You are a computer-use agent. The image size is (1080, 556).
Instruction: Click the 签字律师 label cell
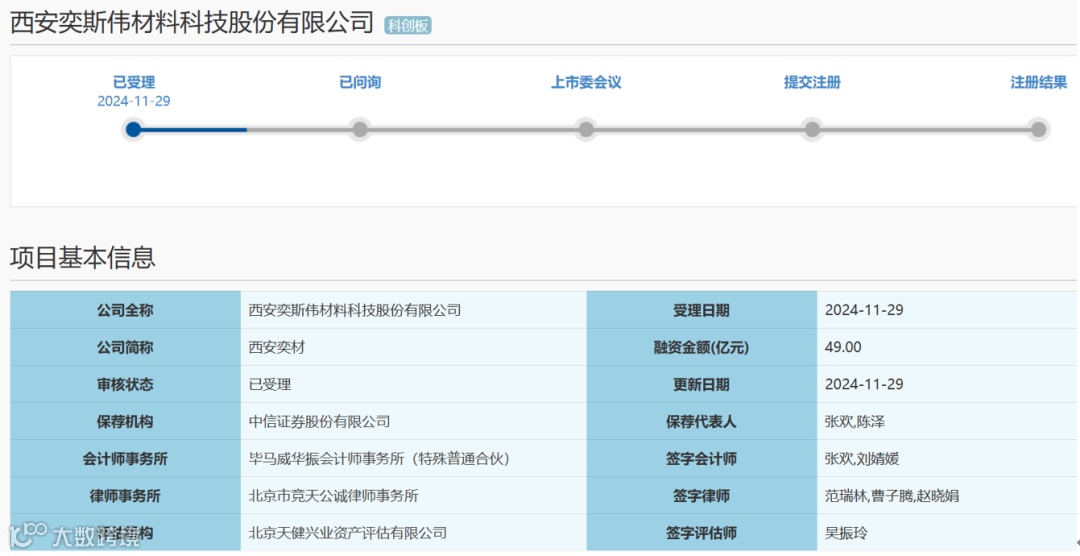point(701,495)
